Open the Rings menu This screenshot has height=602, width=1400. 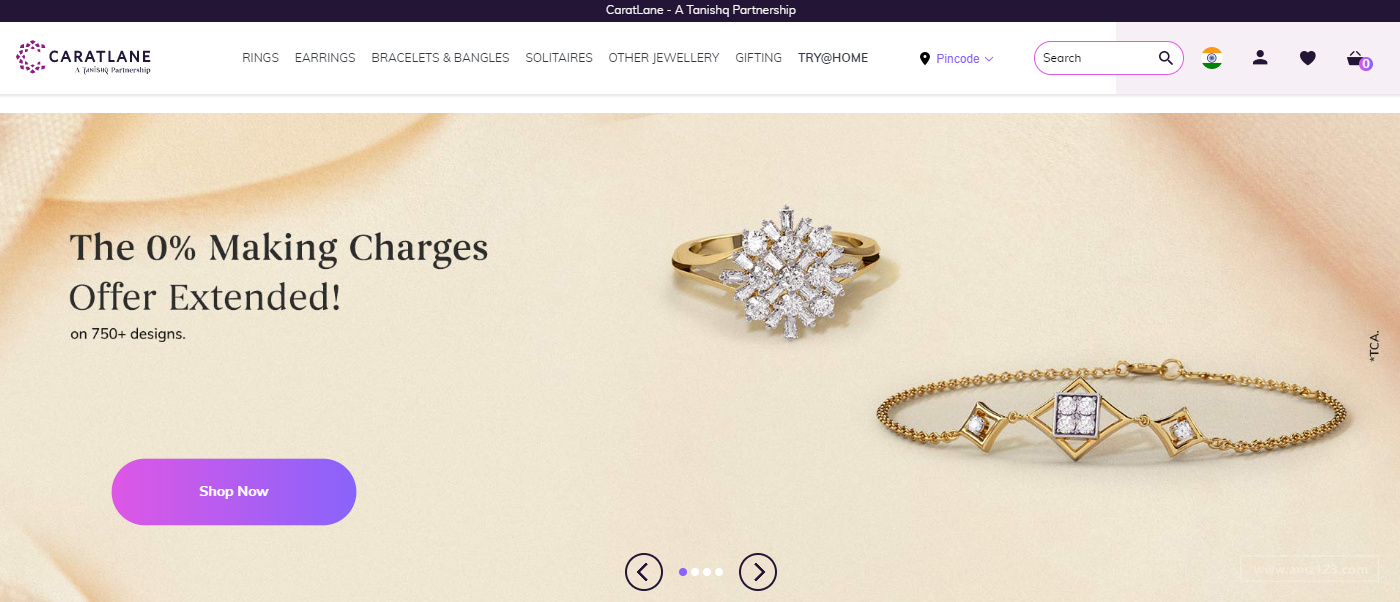[260, 58]
